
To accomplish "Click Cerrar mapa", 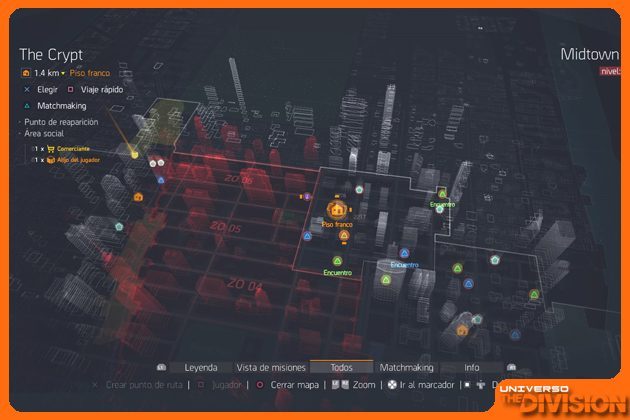I will [x=295, y=385].
